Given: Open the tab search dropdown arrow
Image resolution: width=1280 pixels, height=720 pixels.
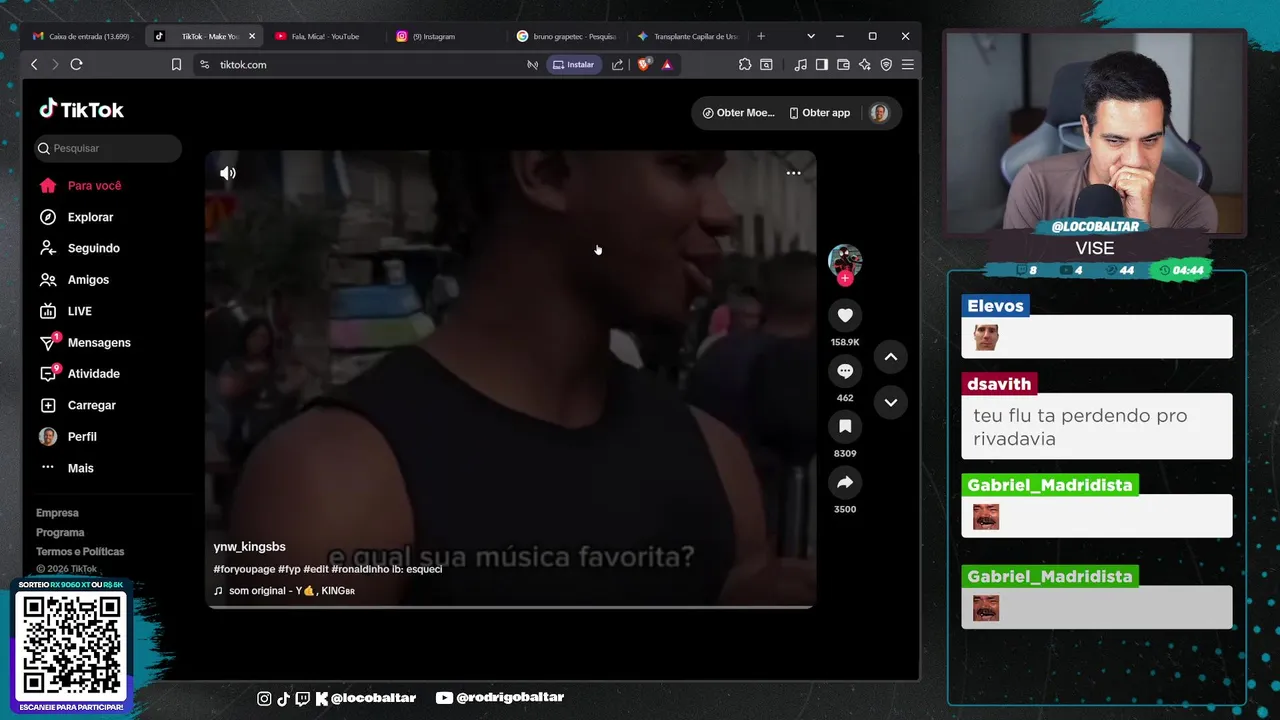Looking at the screenshot, I should (x=811, y=36).
